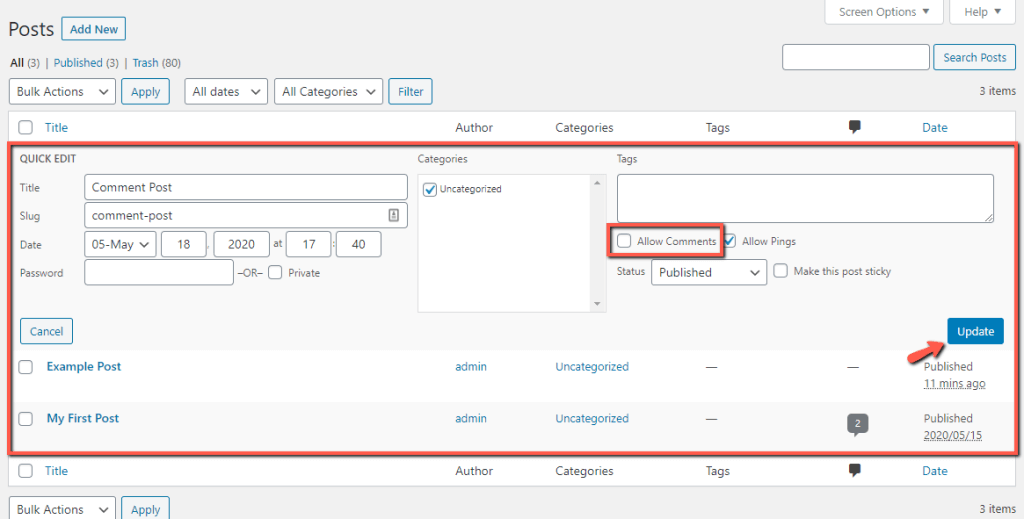Expand the Help panel

[x=983, y=12]
